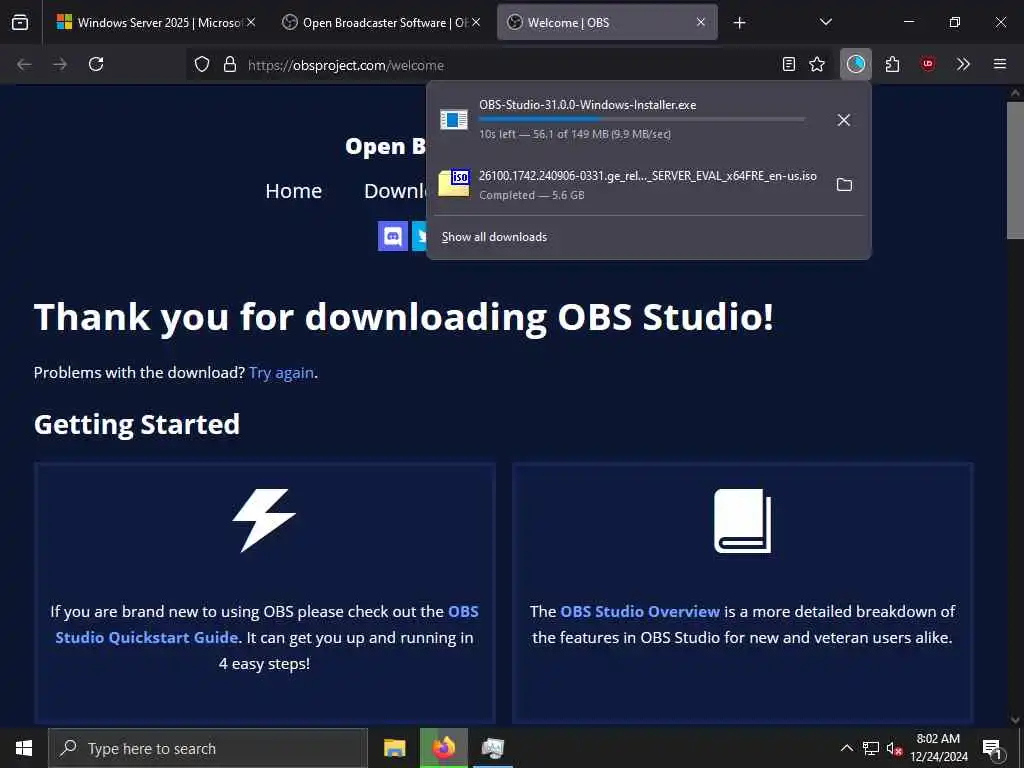Toggle reader view icon
The width and height of the screenshot is (1024, 768).
pyautogui.click(x=789, y=64)
